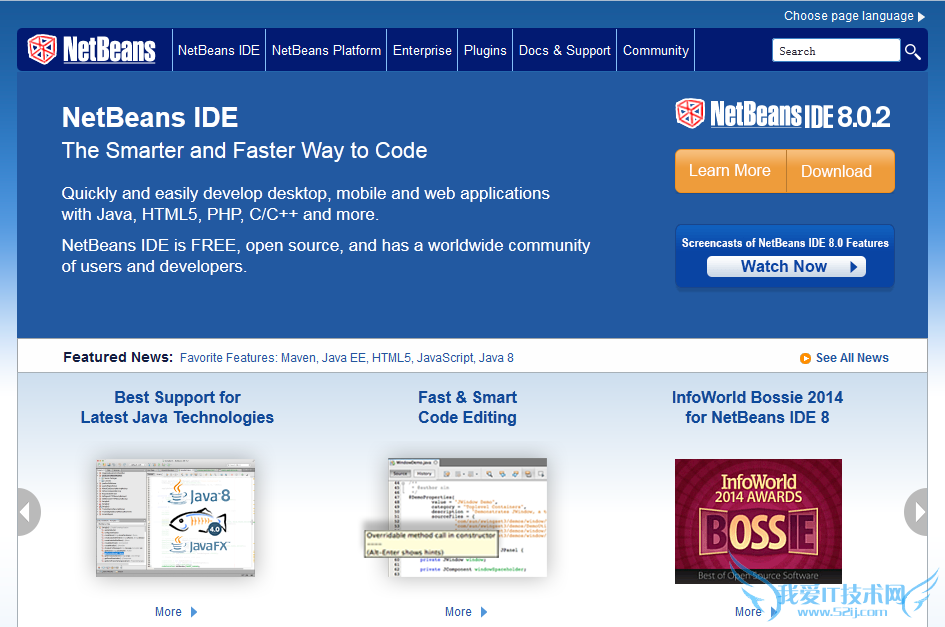Open the Enterprise menu
The height and width of the screenshot is (627, 945).
pyautogui.click(x=422, y=51)
